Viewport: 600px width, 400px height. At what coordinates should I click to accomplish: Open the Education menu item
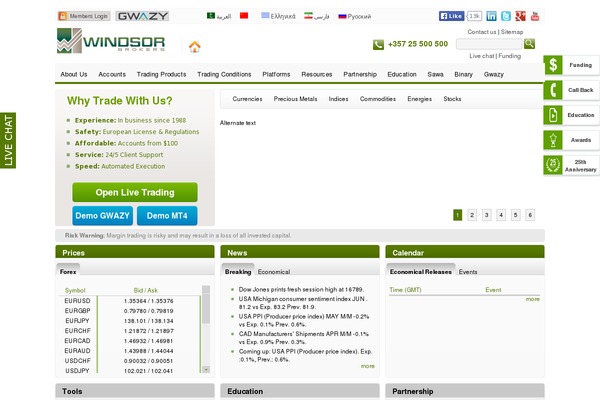pos(402,74)
